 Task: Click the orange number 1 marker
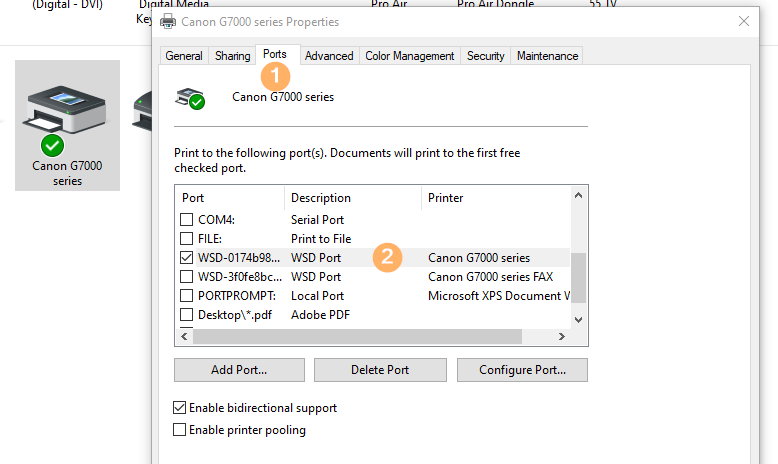point(275,75)
